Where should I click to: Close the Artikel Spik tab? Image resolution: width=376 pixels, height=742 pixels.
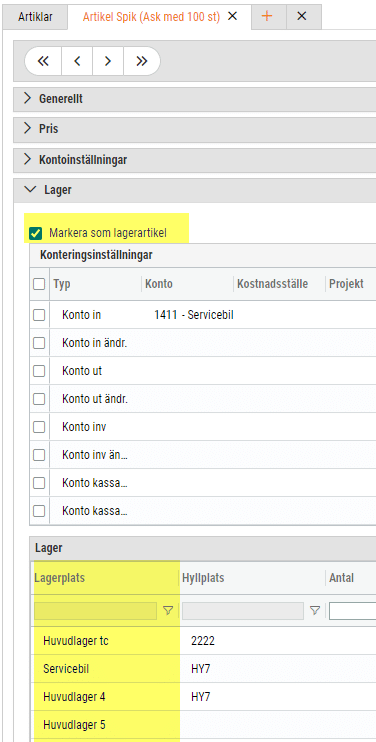(x=232, y=17)
